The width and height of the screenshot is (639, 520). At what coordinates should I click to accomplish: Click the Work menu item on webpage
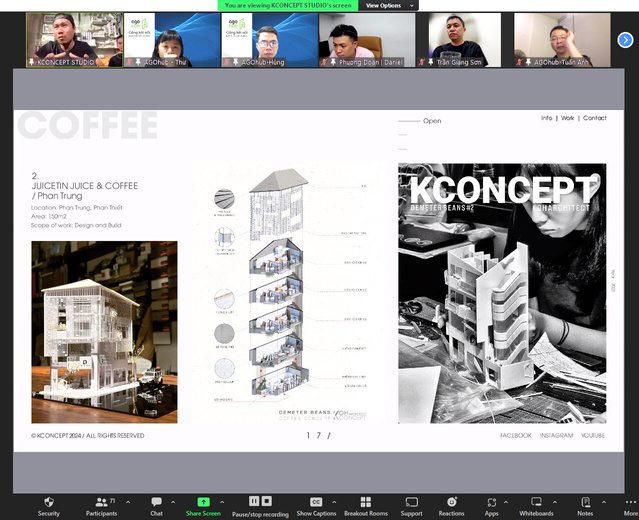click(567, 118)
